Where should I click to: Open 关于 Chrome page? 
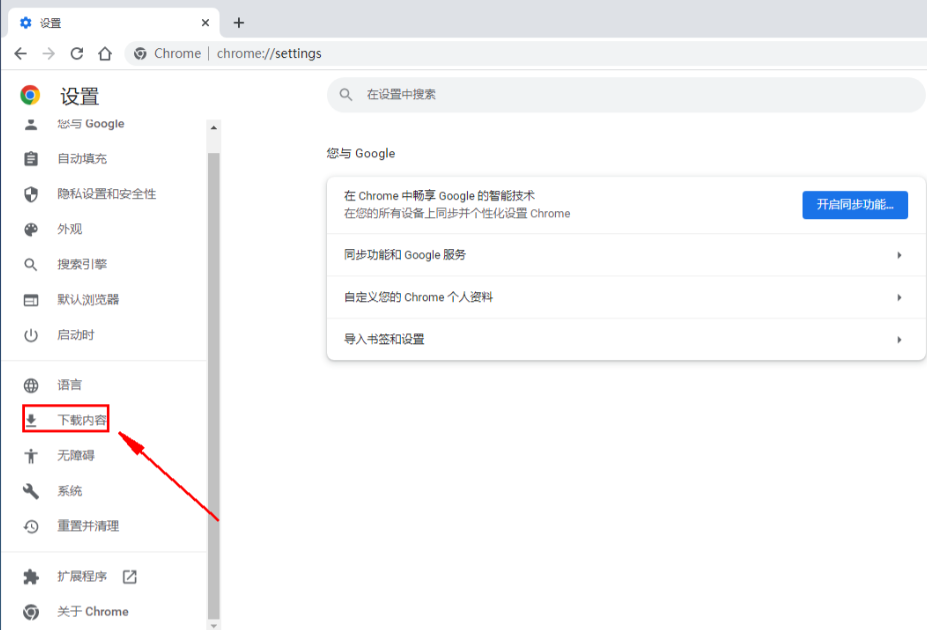[x=93, y=612]
